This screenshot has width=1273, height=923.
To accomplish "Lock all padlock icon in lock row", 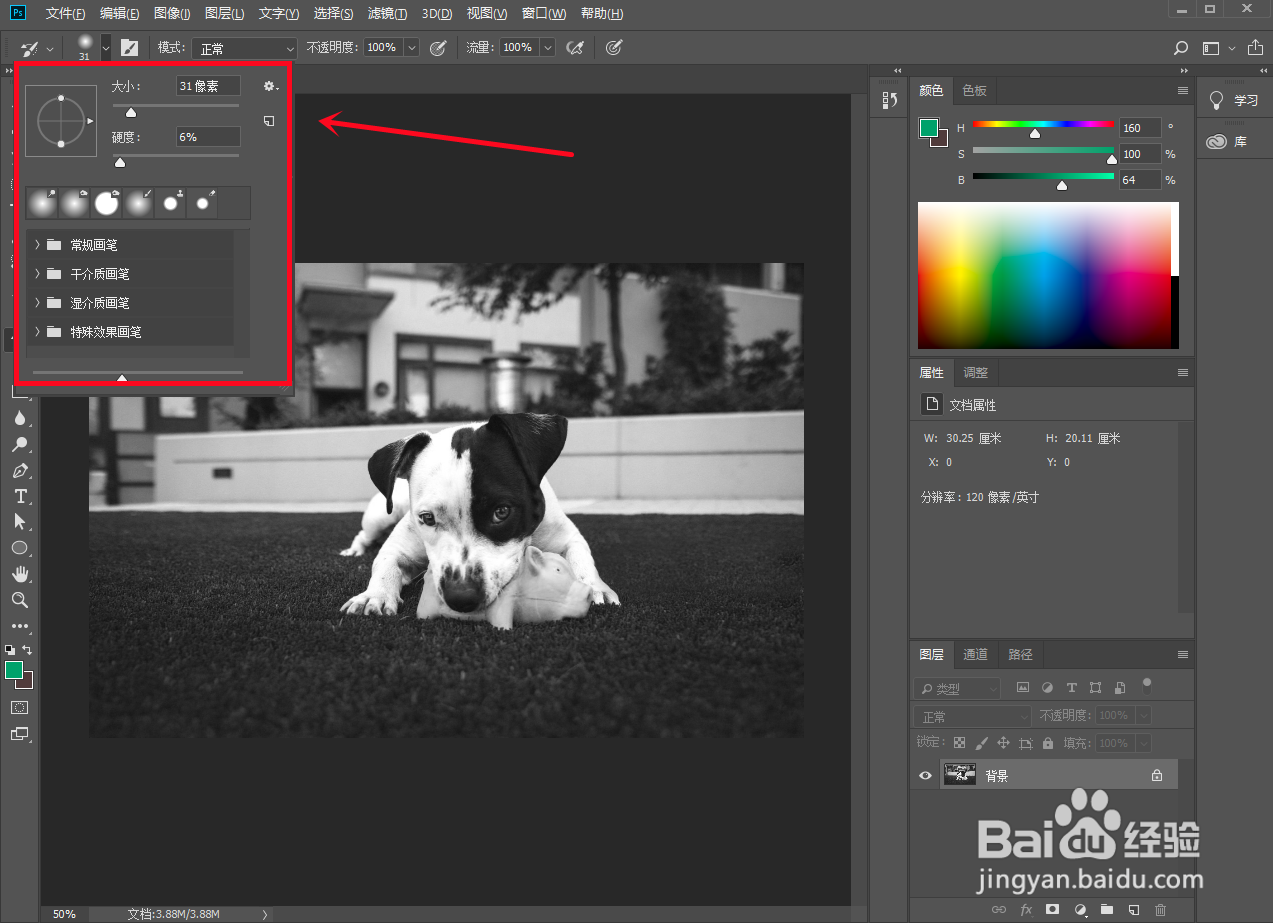I will (1048, 743).
